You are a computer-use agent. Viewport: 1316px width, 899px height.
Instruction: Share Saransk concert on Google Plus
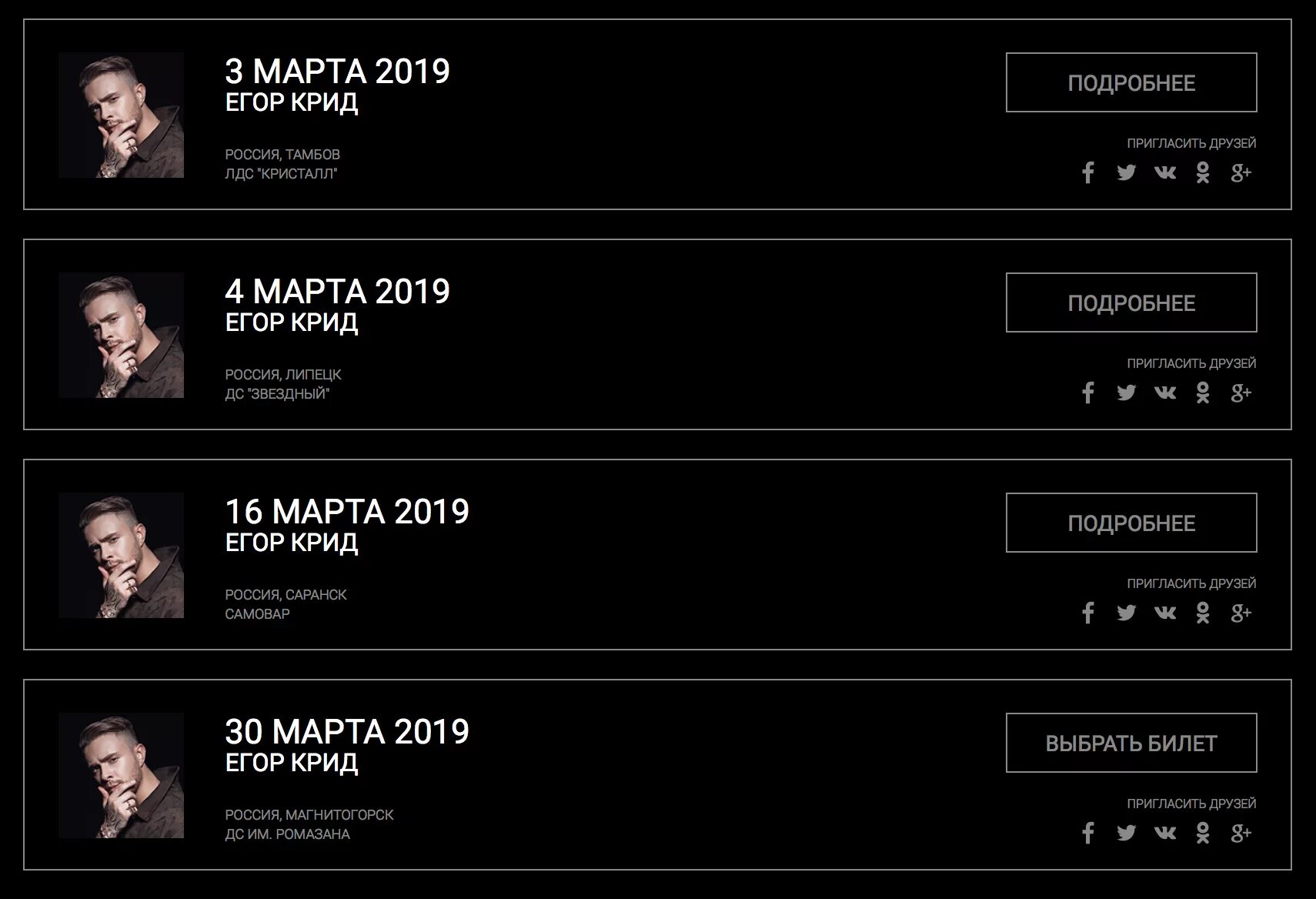(1241, 613)
